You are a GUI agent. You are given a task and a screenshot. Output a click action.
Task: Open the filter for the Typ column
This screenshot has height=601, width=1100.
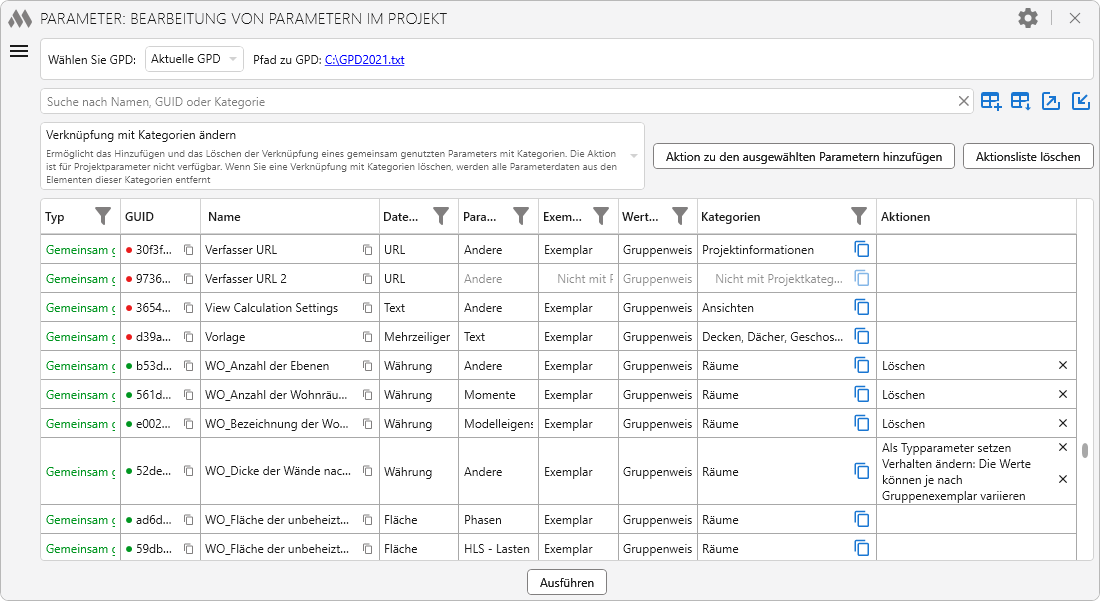[103, 216]
